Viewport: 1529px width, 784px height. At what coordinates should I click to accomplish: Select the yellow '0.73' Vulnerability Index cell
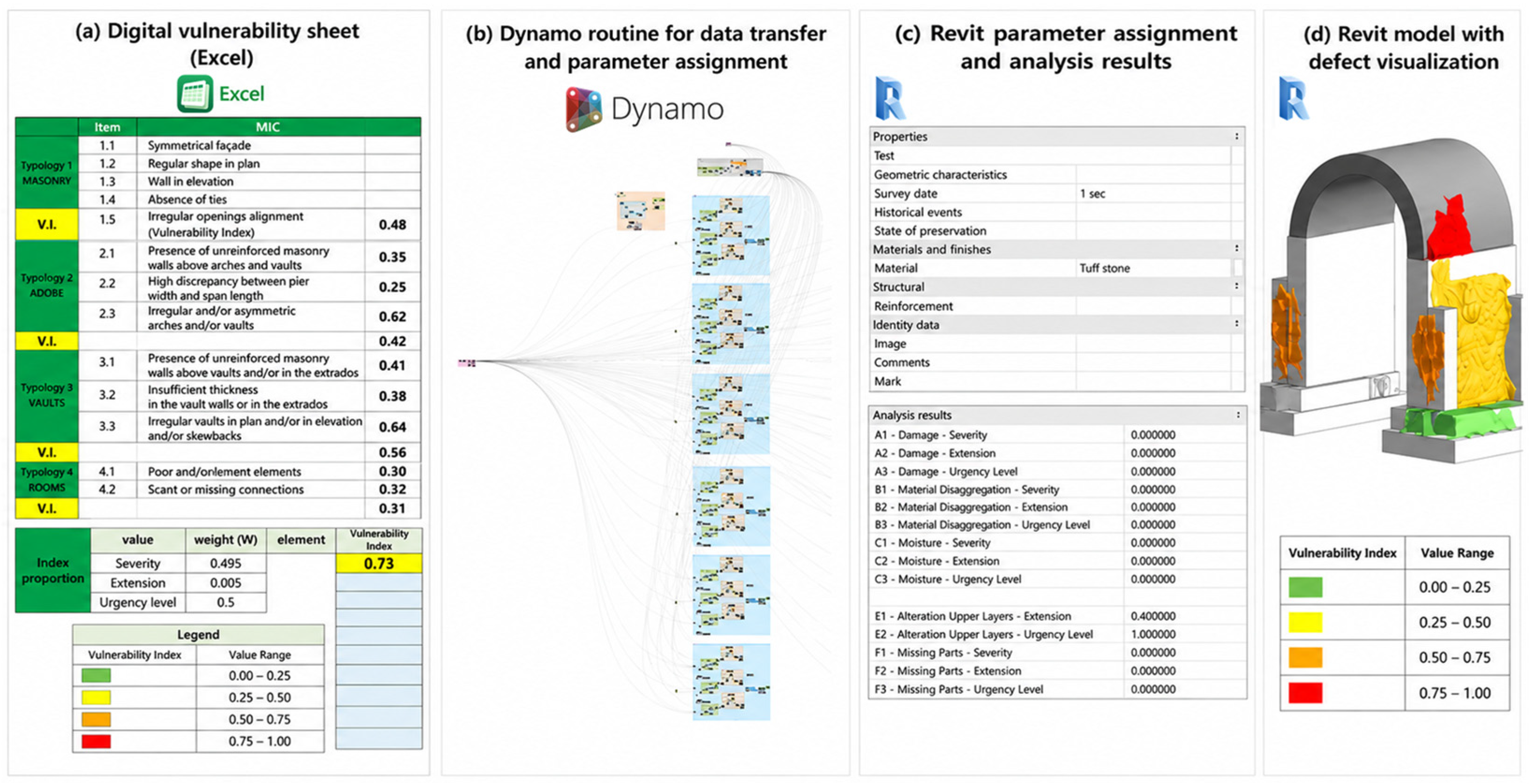pyautogui.click(x=379, y=563)
